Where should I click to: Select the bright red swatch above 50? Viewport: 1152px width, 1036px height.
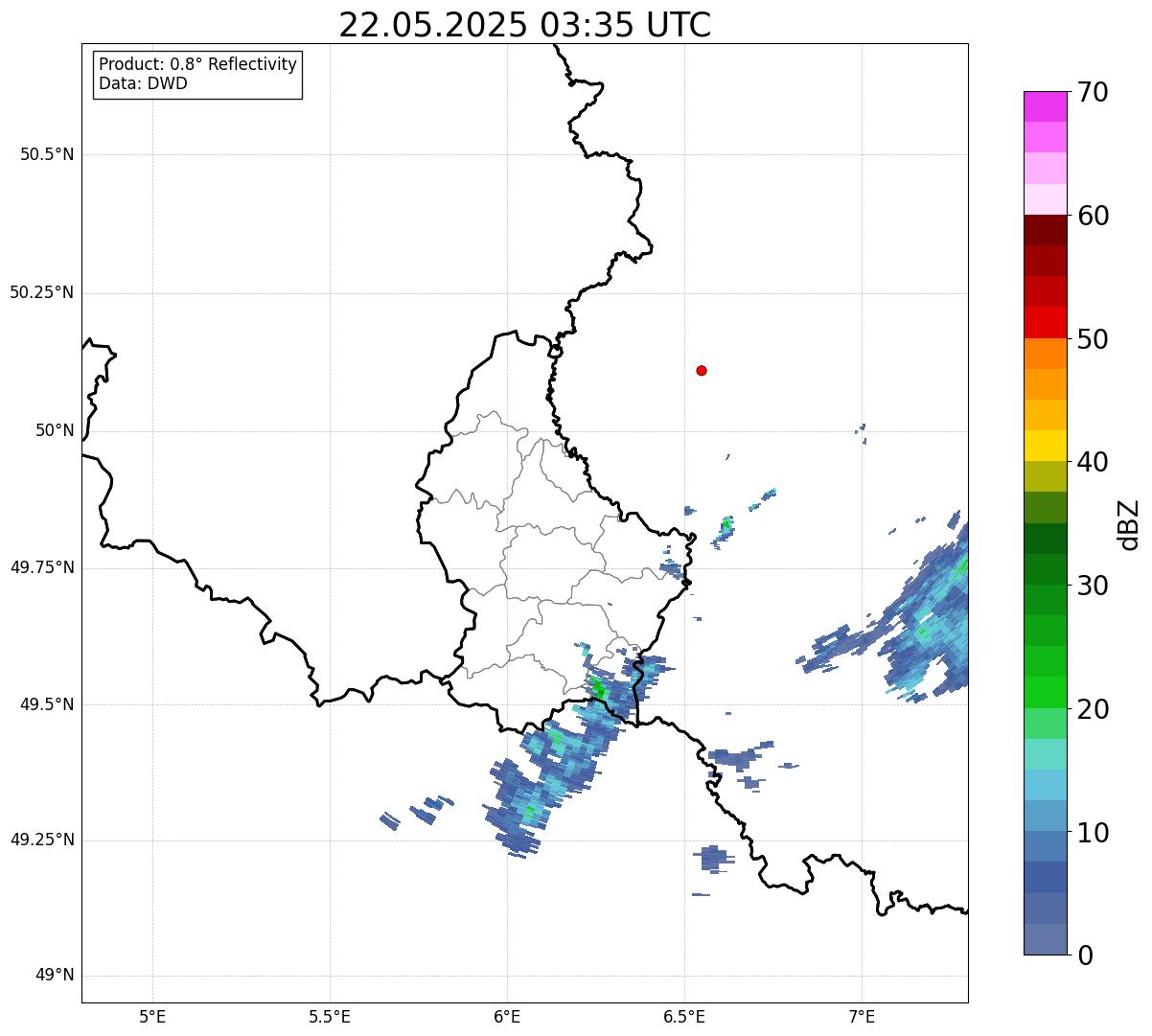pyautogui.click(x=1045, y=322)
